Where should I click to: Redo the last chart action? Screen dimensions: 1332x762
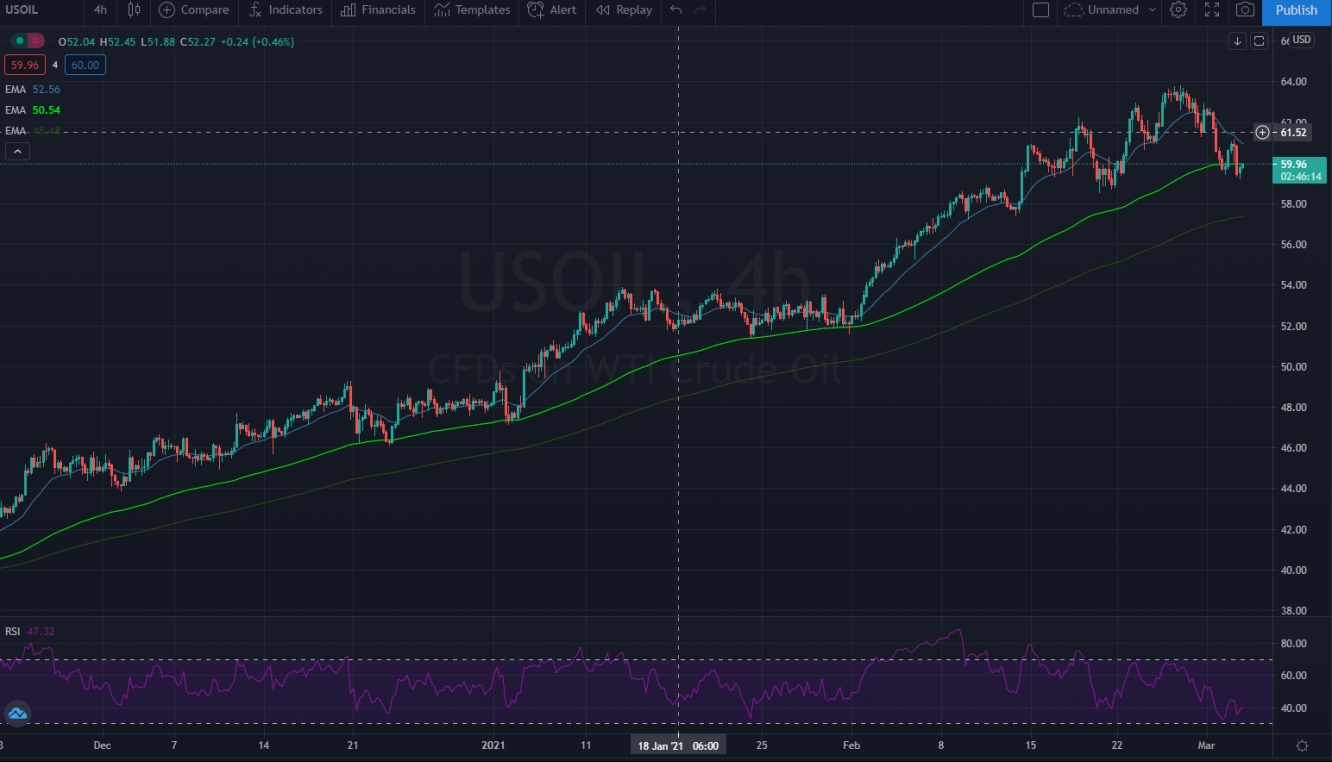(700, 10)
